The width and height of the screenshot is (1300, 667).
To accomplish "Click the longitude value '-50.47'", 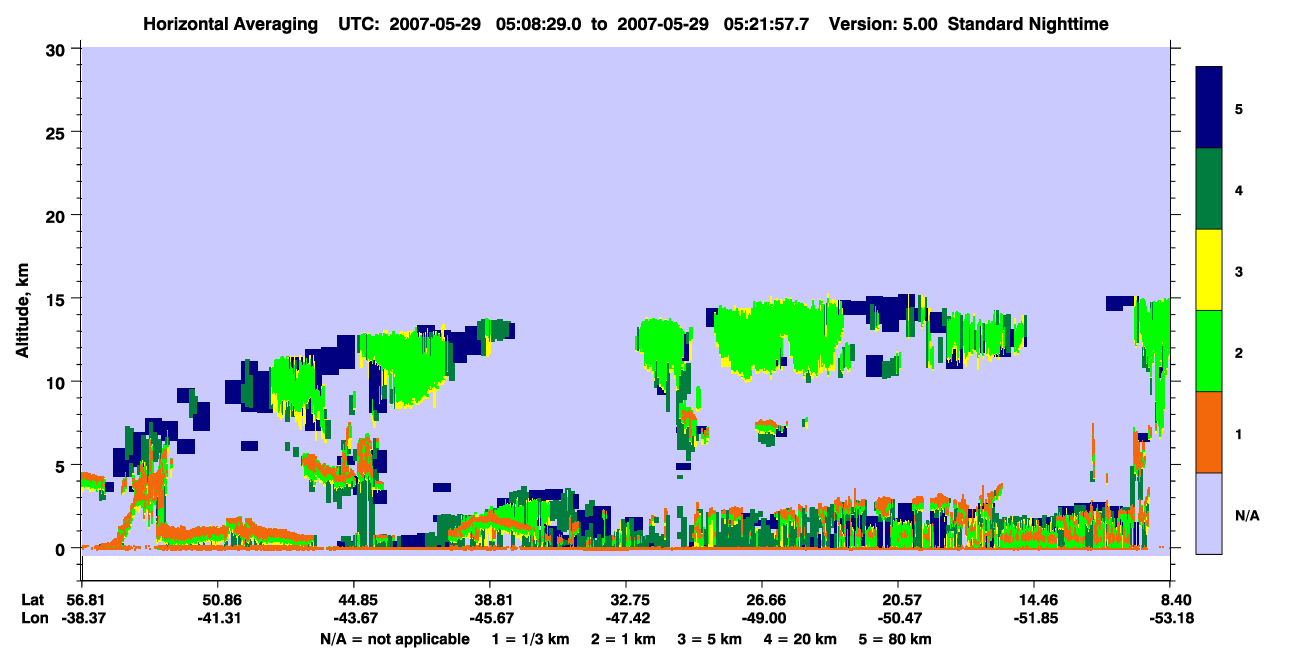I will pos(898,619).
